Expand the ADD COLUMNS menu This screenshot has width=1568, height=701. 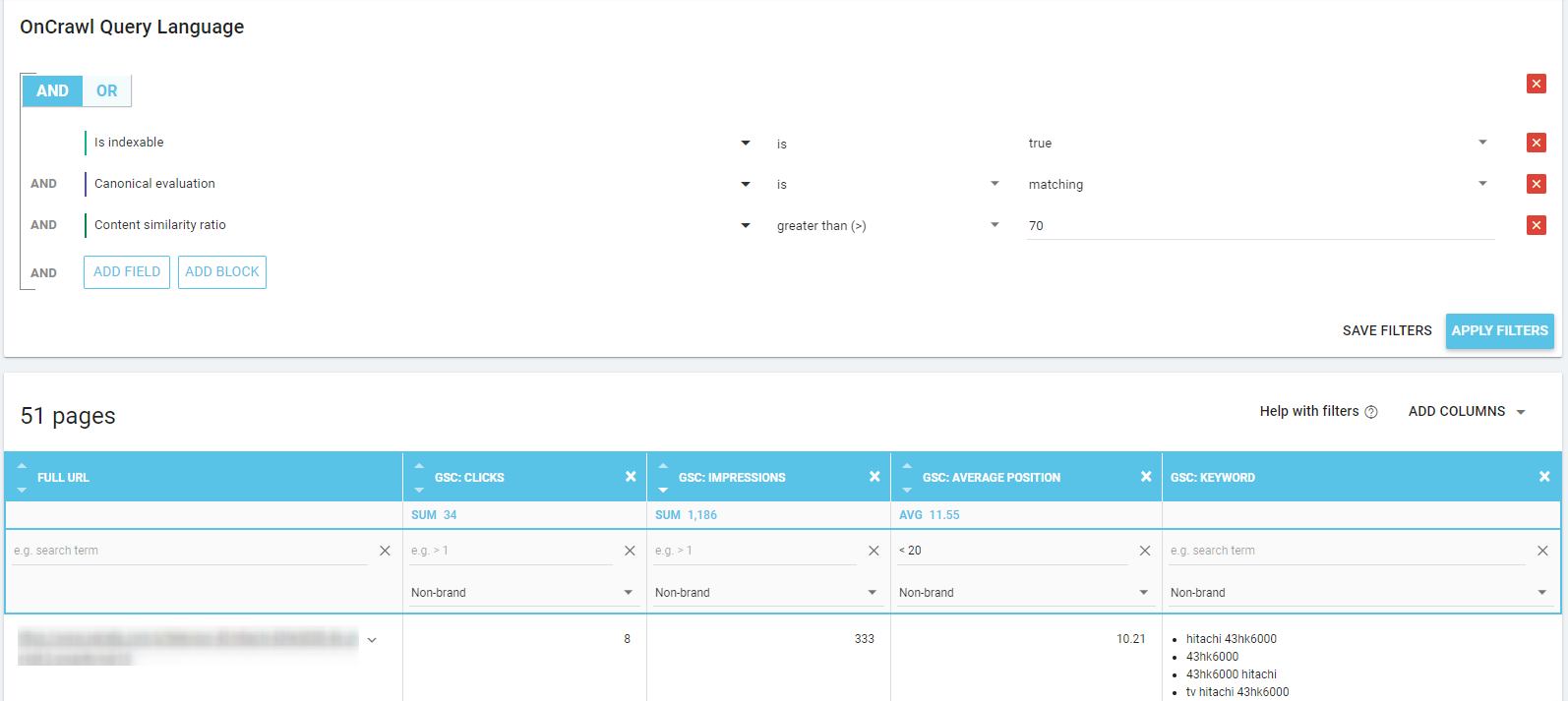click(1466, 411)
